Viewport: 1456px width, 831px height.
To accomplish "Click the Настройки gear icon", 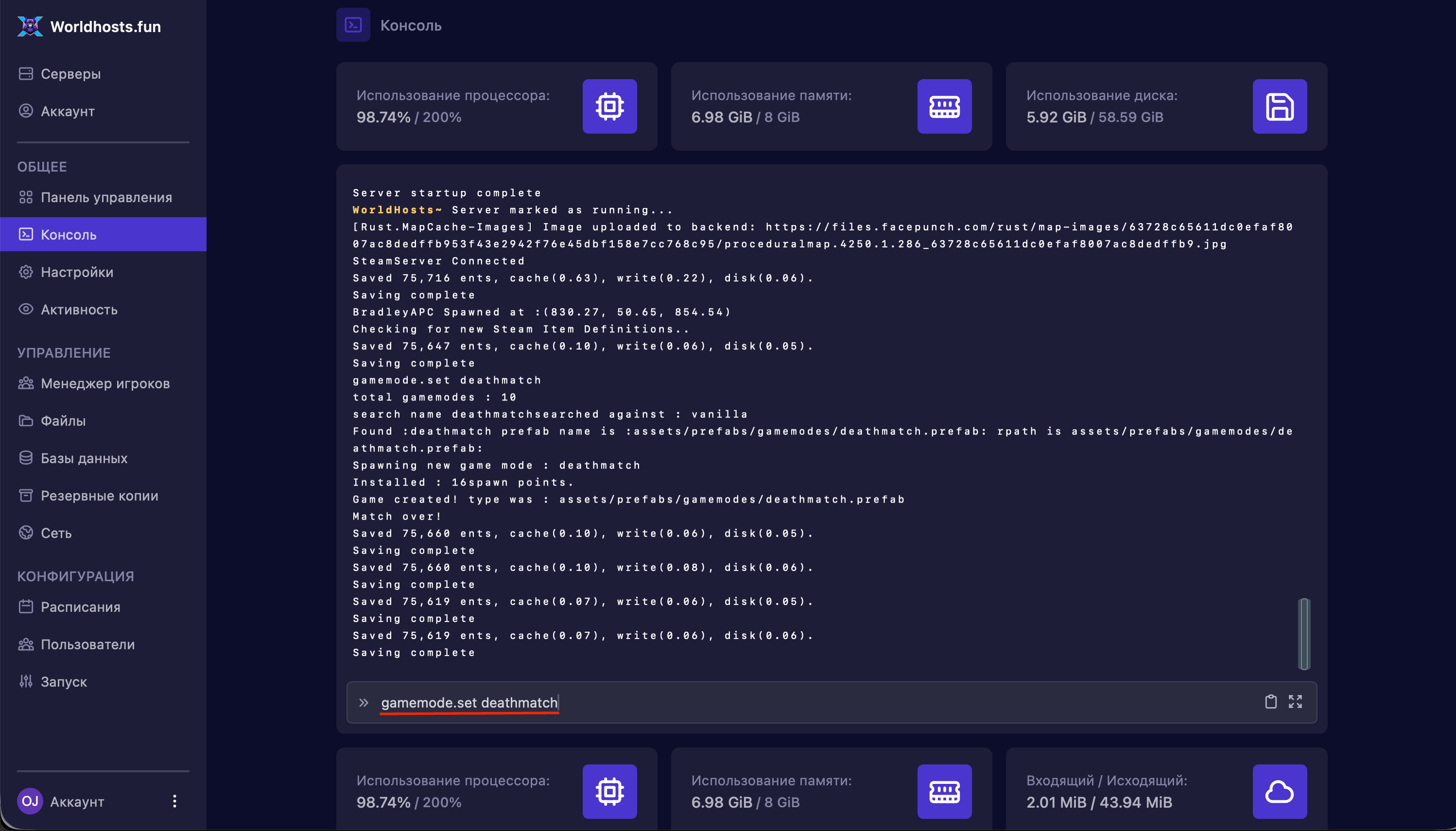I will click(x=26, y=272).
